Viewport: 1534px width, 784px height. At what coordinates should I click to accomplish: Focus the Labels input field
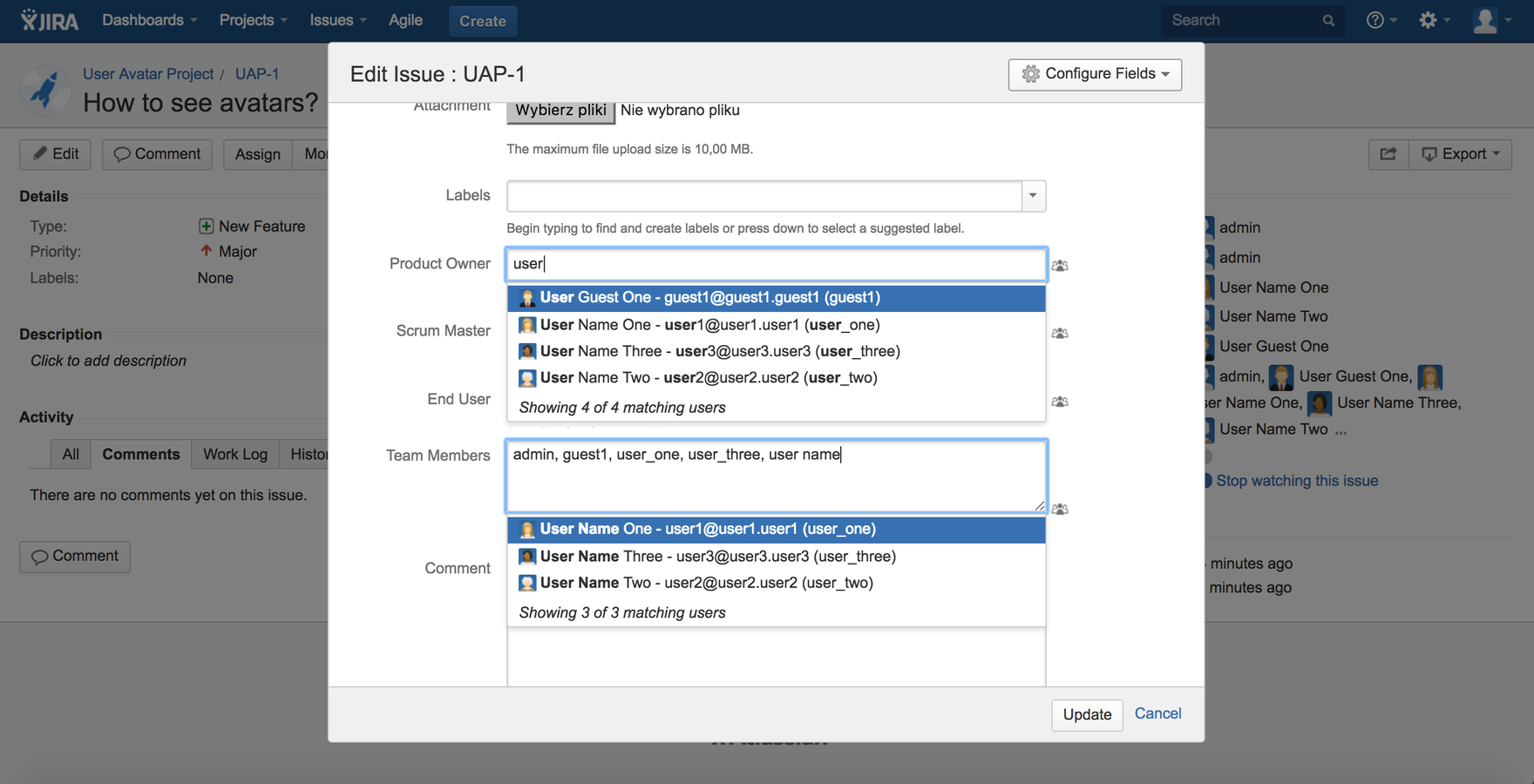pos(764,196)
